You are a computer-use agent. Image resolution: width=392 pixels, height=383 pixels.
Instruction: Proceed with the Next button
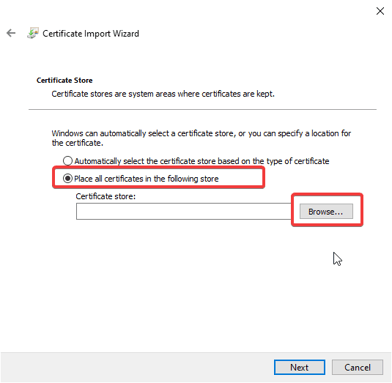pos(299,367)
